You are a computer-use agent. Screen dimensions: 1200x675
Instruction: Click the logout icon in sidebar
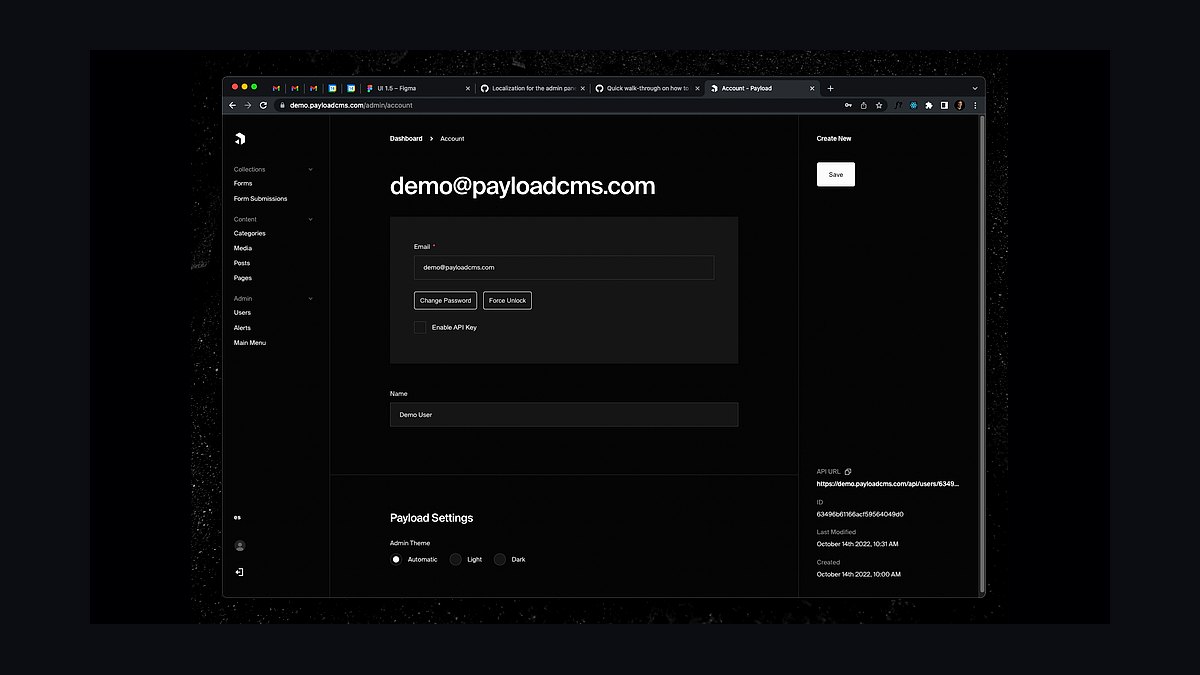tap(240, 572)
